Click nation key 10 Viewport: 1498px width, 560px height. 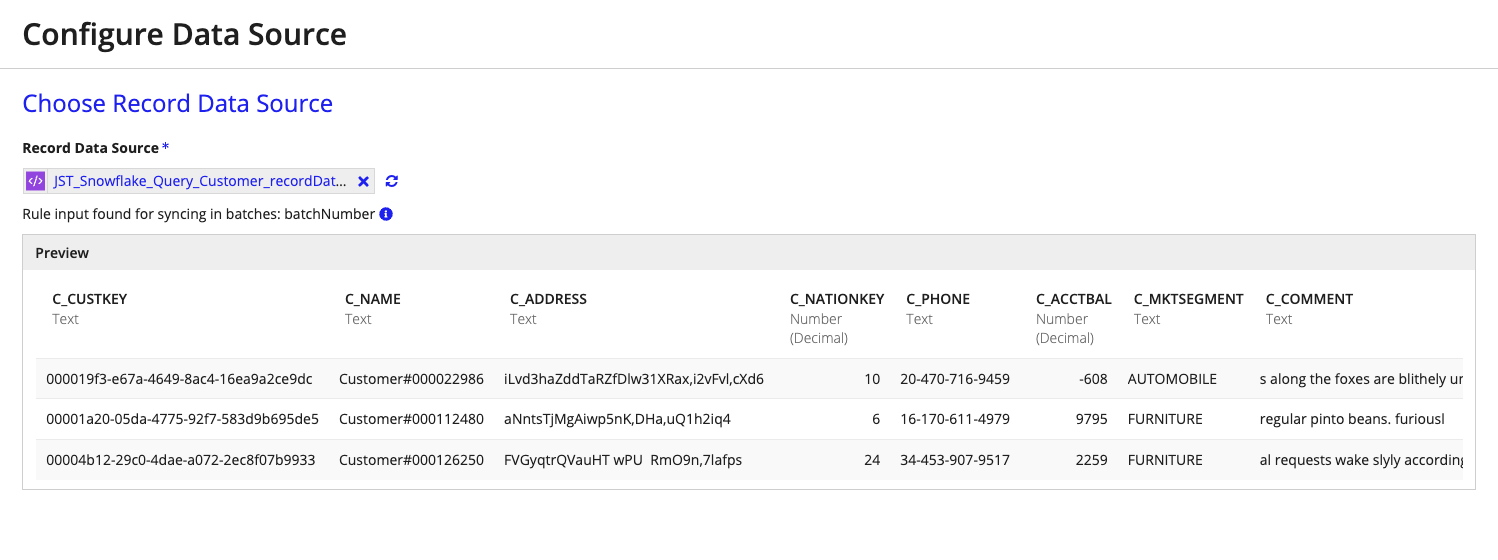[x=872, y=379]
